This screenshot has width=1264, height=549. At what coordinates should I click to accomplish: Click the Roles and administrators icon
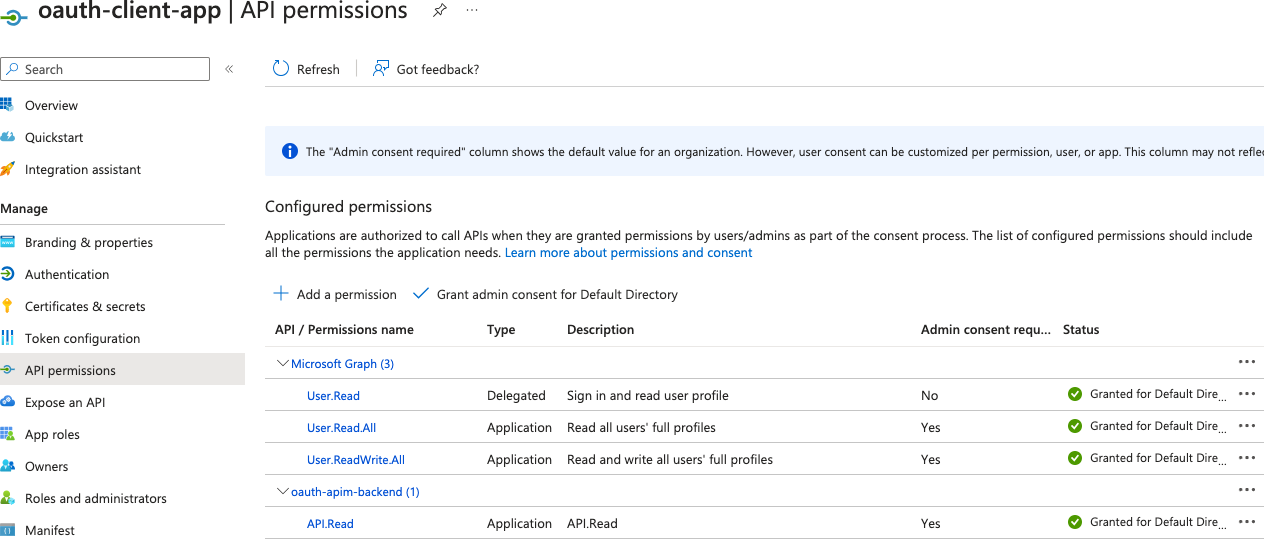click(x=7, y=498)
